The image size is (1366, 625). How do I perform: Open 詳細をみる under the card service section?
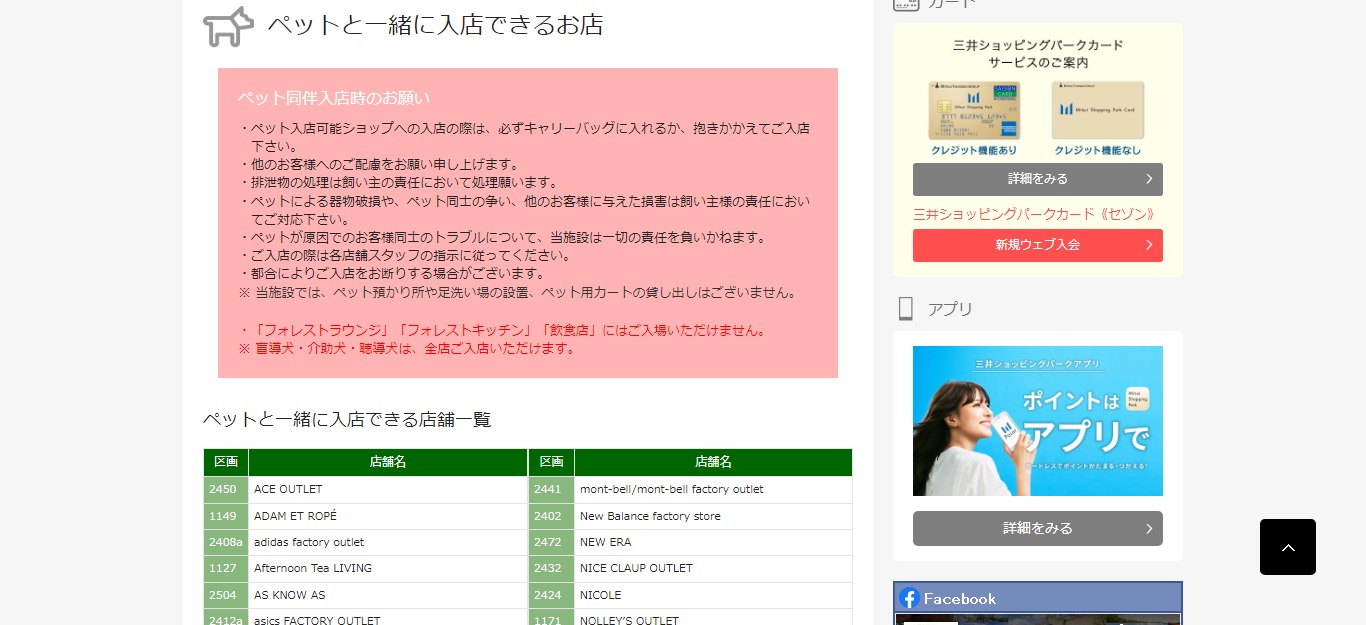(1038, 179)
